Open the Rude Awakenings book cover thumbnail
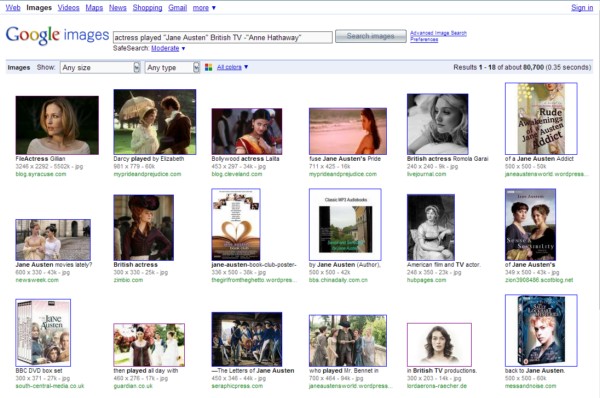This screenshot has width=600, height=398. pyautogui.click(x=541, y=119)
